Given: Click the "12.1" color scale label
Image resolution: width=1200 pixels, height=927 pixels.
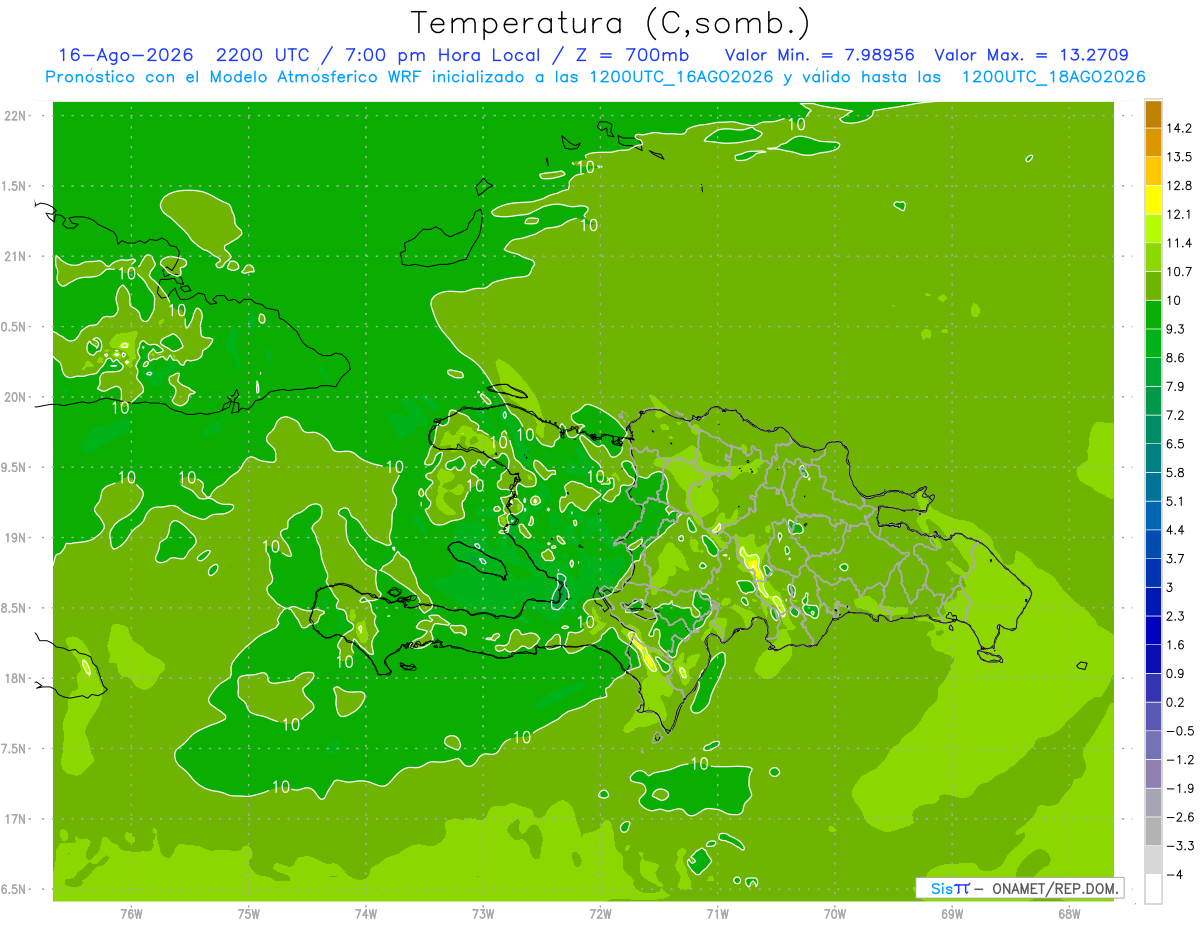Looking at the screenshot, I should [x=1181, y=214].
